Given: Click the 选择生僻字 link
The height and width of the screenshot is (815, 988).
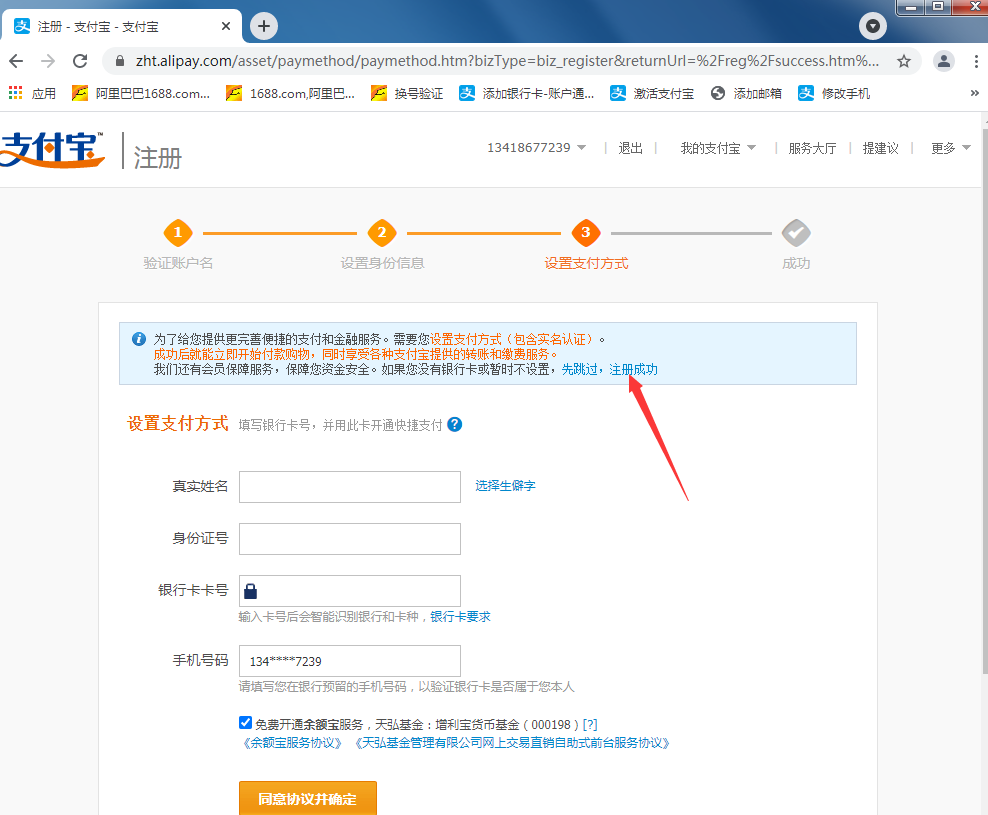Looking at the screenshot, I should 505,486.
